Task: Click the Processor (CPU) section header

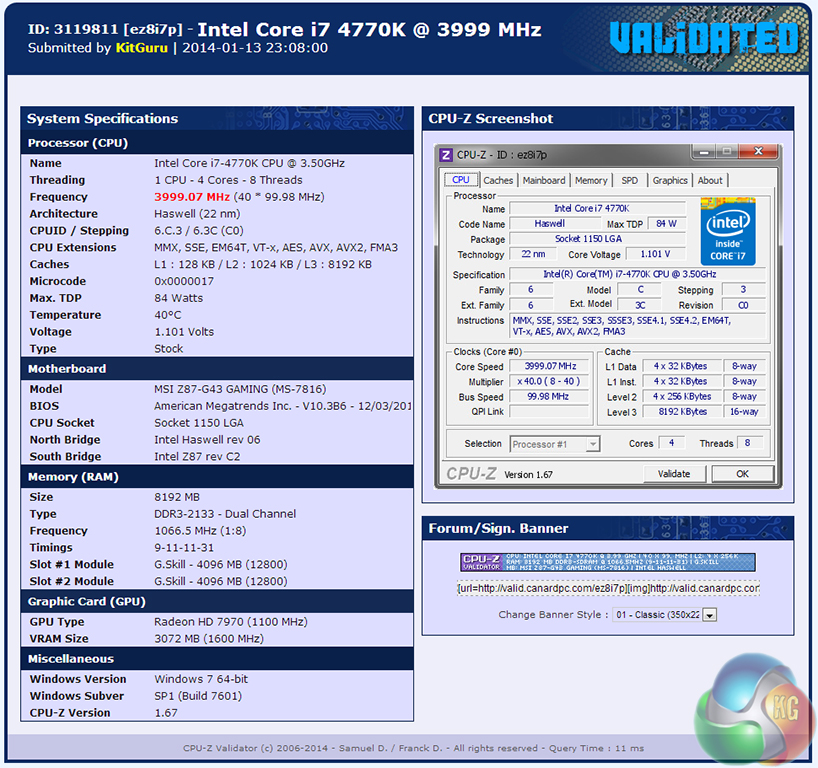Action: pyautogui.click(x=217, y=142)
